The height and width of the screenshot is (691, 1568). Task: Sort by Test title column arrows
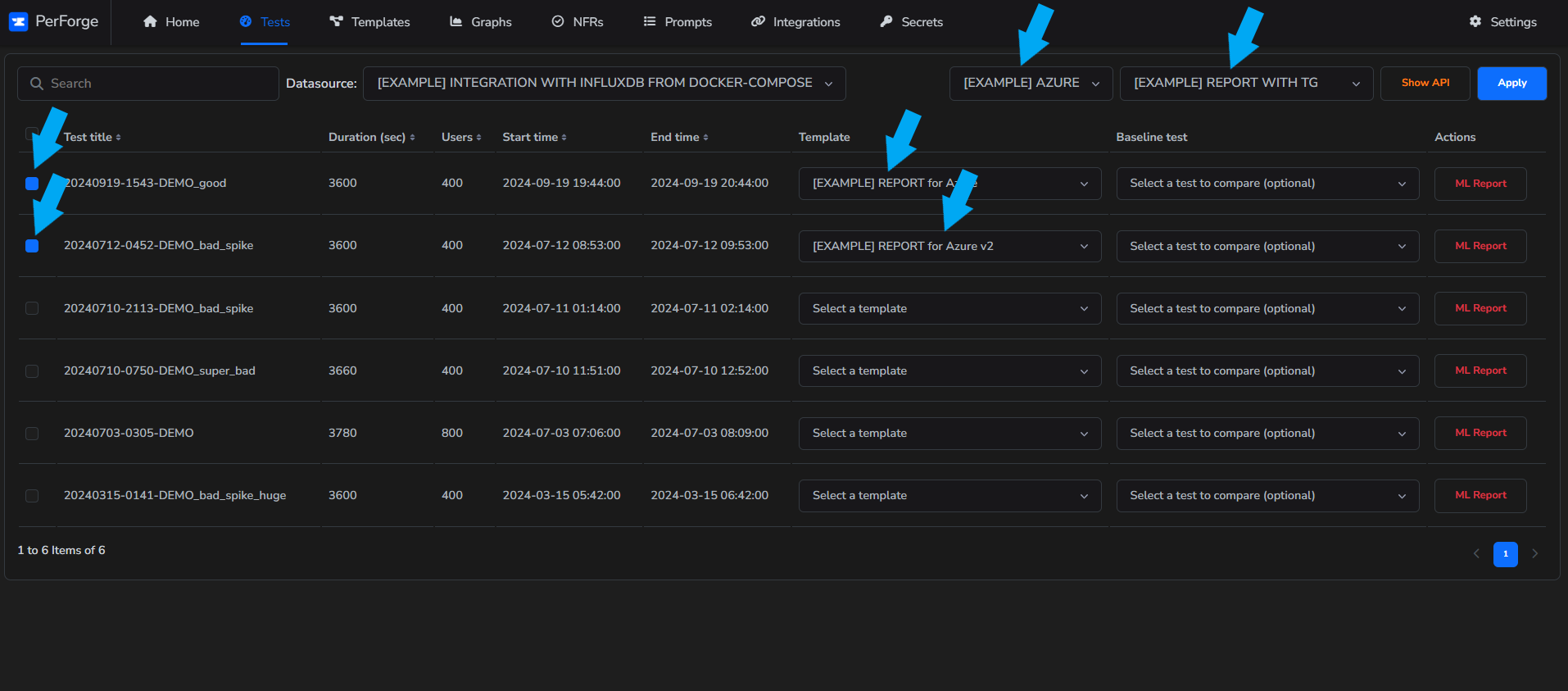118,138
